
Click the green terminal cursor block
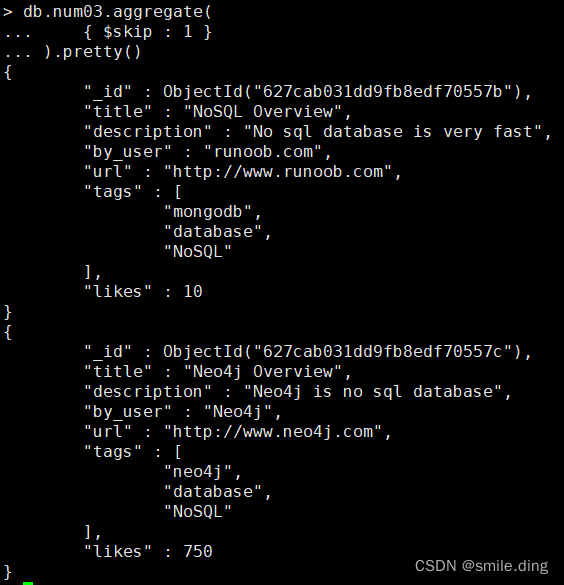(28, 583)
